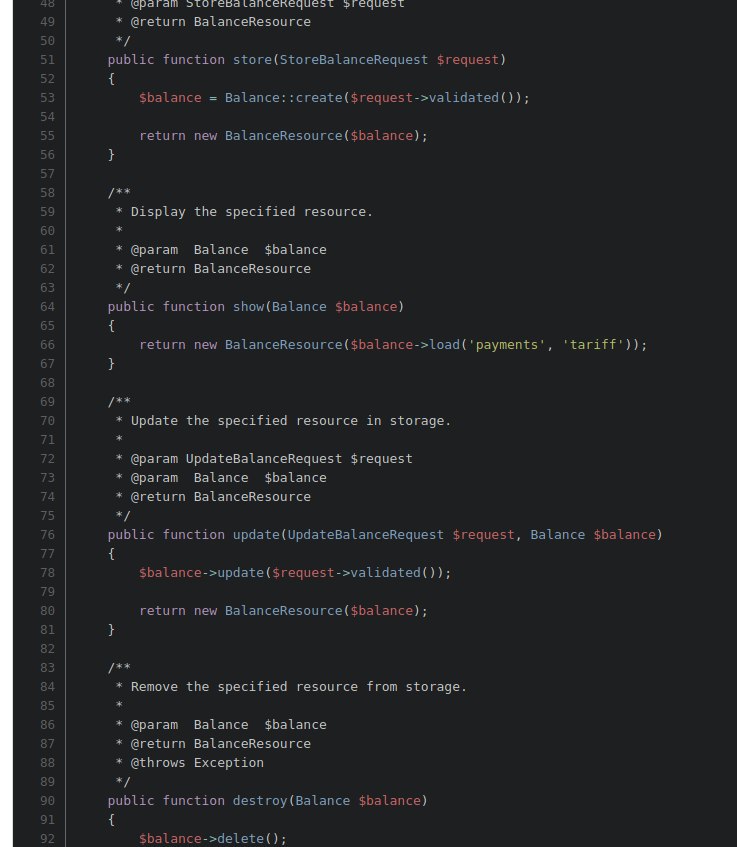Click line number 66 in the gutter
This screenshot has width=737, height=847.
tap(48, 345)
